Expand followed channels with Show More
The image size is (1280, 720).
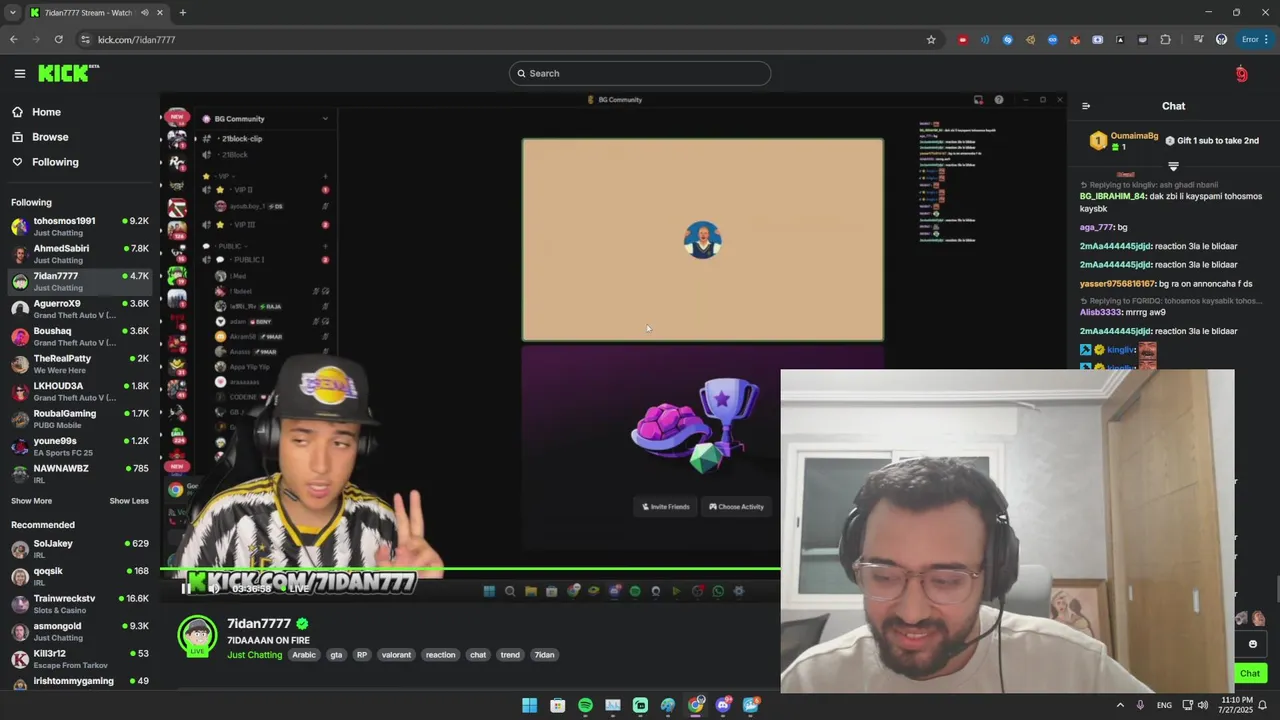[x=31, y=501]
